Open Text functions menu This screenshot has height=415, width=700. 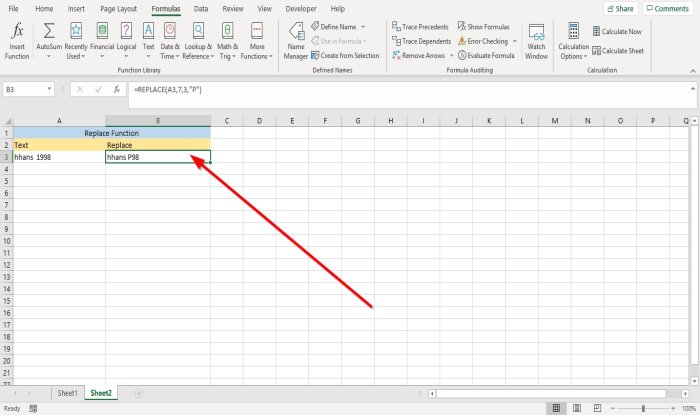click(x=148, y=41)
